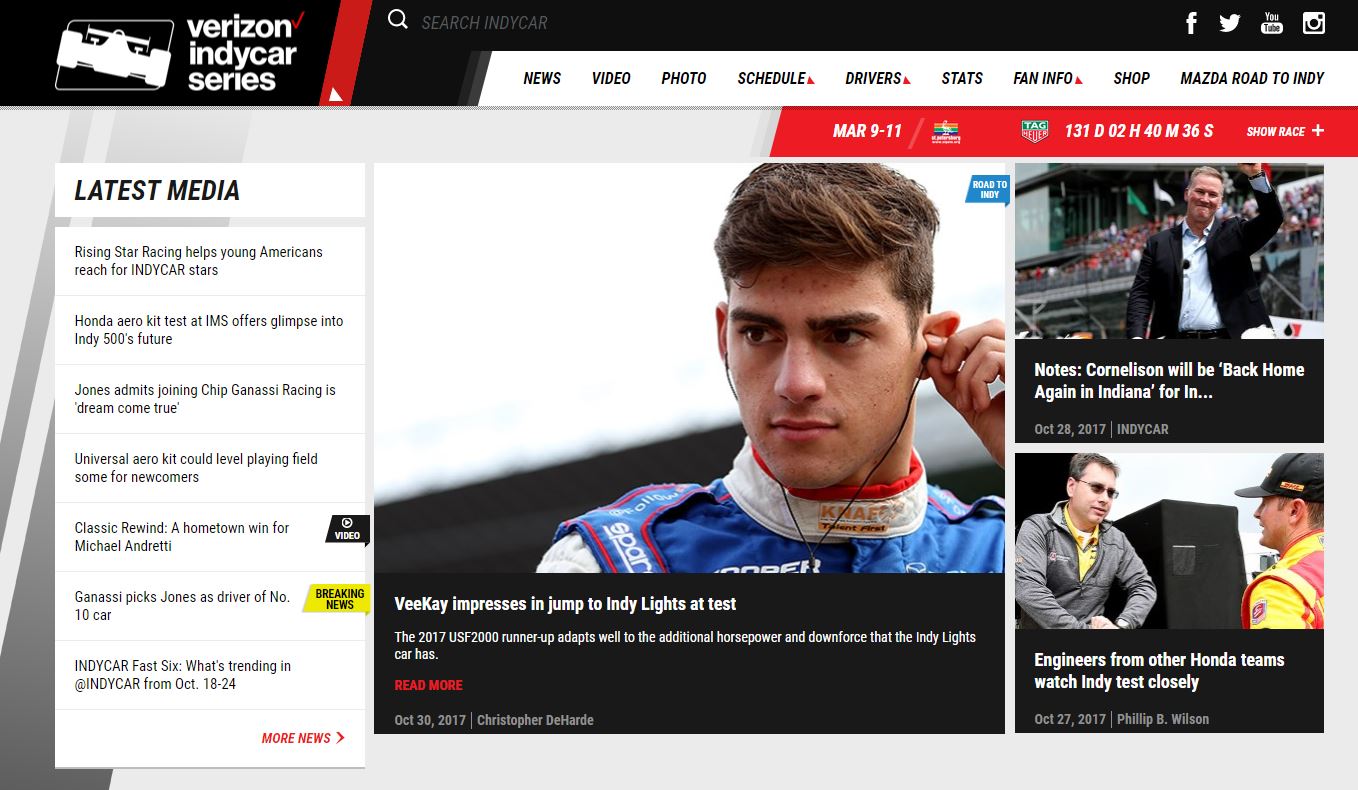Click VeeKay impresses headline

pos(565,604)
